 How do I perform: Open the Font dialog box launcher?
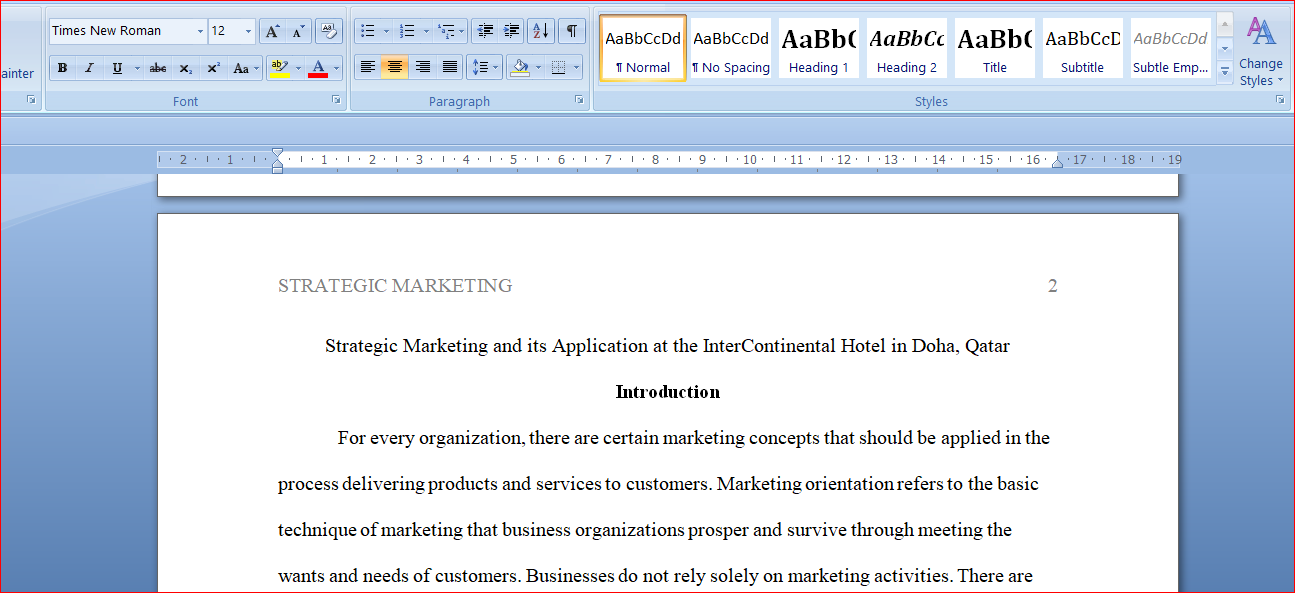336,100
